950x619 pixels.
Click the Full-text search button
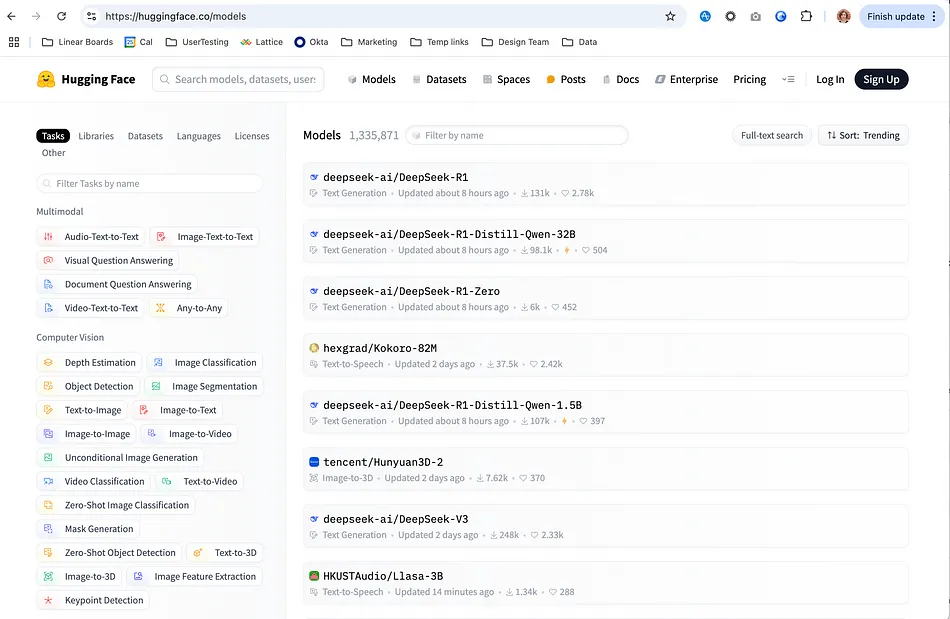(x=772, y=136)
